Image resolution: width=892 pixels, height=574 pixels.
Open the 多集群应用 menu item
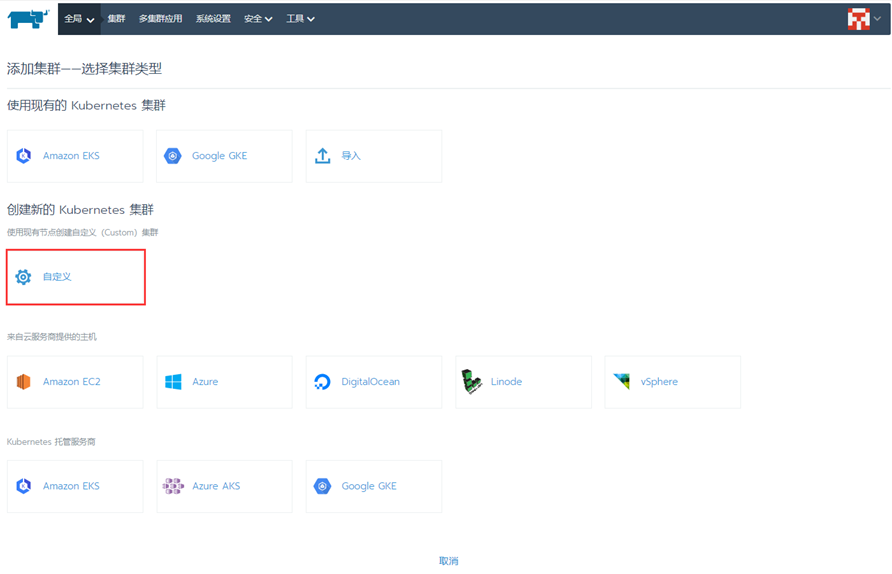click(x=160, y=19)
